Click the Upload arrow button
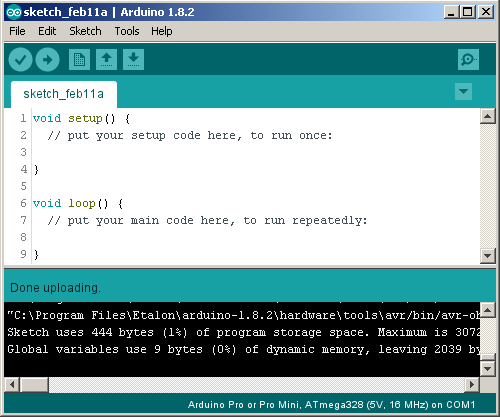This screenshot has width=500, height=417. click(48, 60)
